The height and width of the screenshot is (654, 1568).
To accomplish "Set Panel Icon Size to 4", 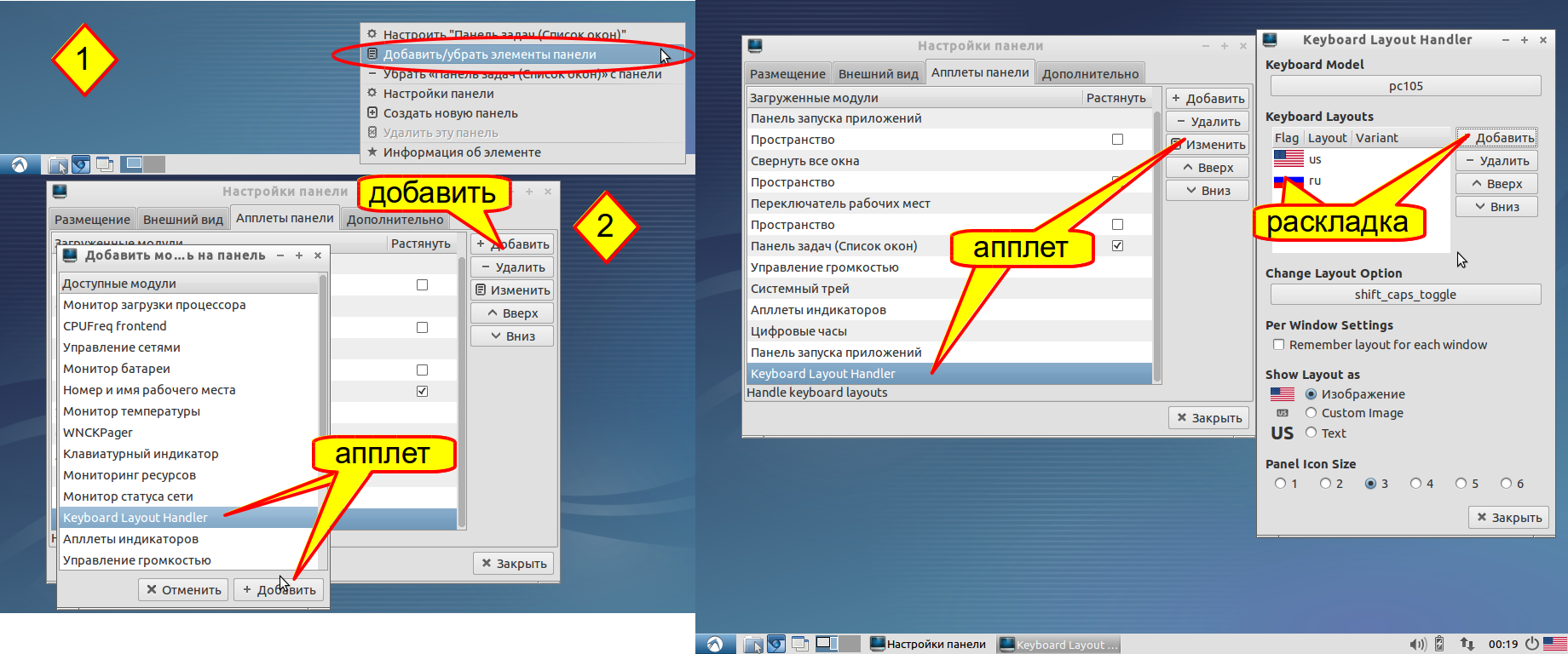I will pos(1415,484).
